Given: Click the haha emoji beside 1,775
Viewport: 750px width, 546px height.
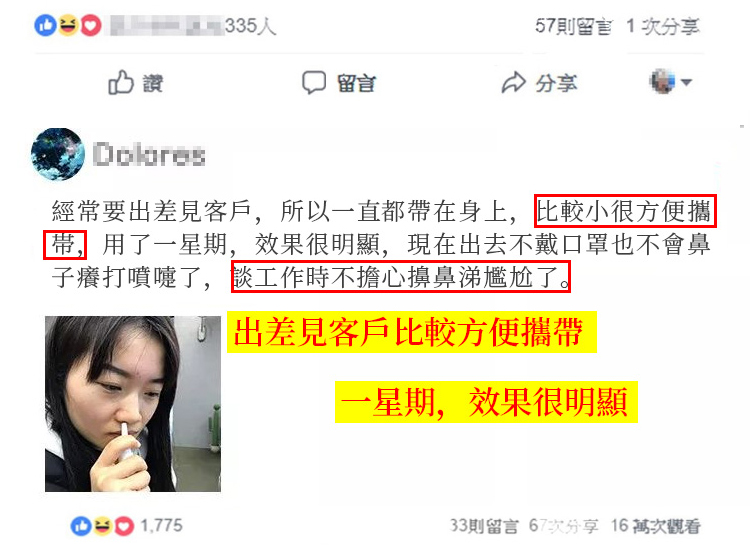Looking at the screenshot, I should [102, 526].
